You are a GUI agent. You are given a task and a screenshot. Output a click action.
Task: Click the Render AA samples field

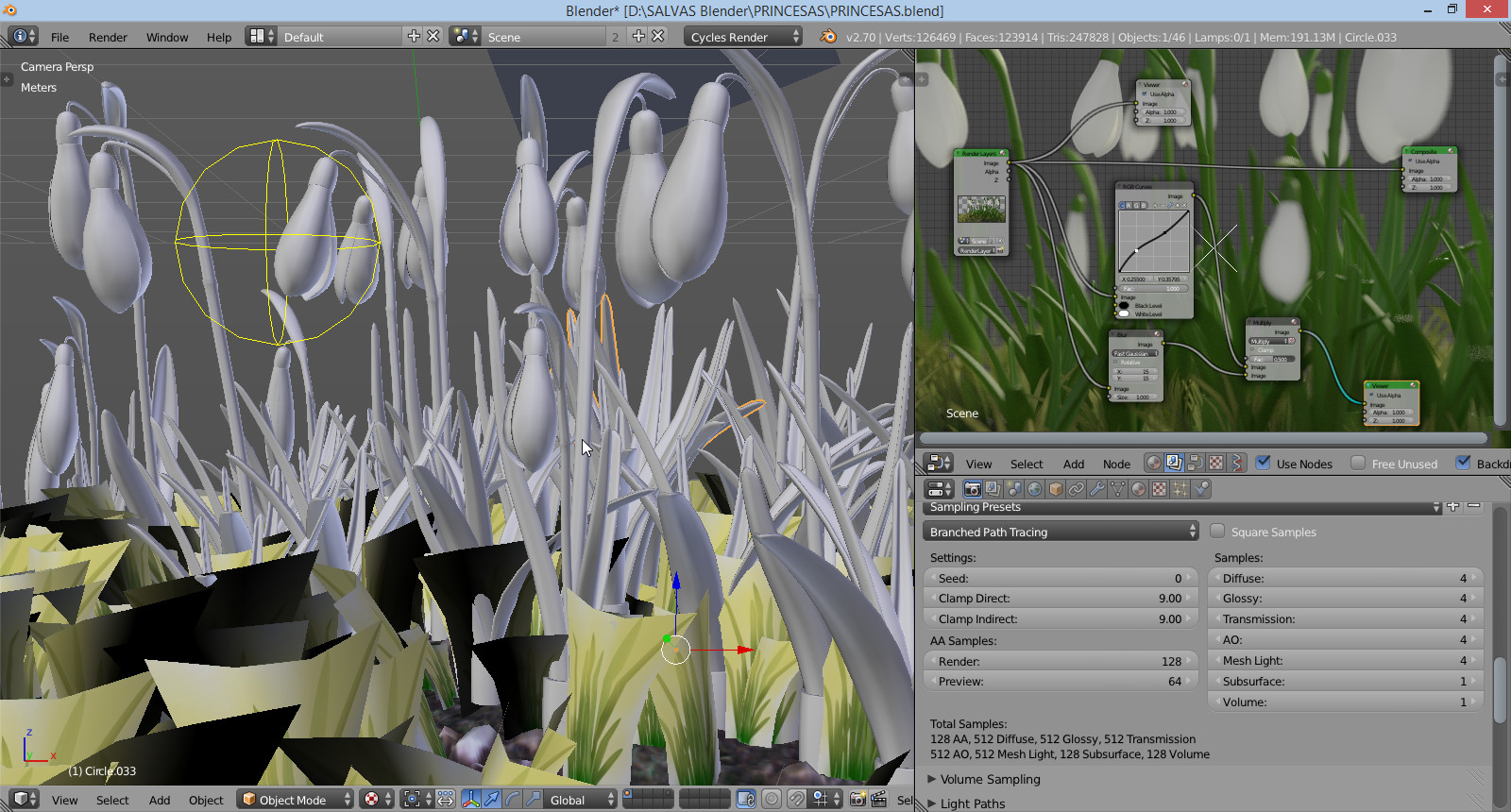tap(1060, 661)
